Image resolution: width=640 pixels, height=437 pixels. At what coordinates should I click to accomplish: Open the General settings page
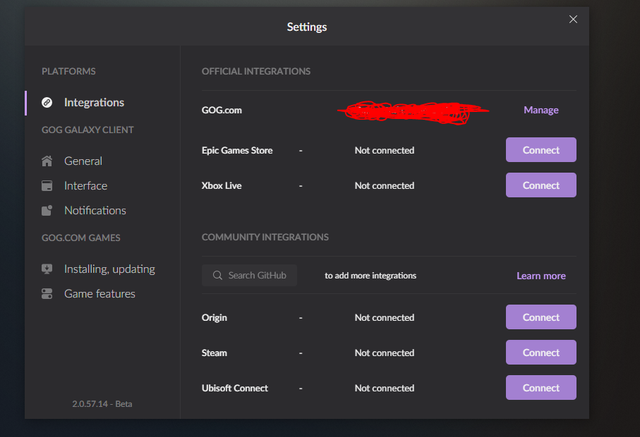click(x=83, y=161)
